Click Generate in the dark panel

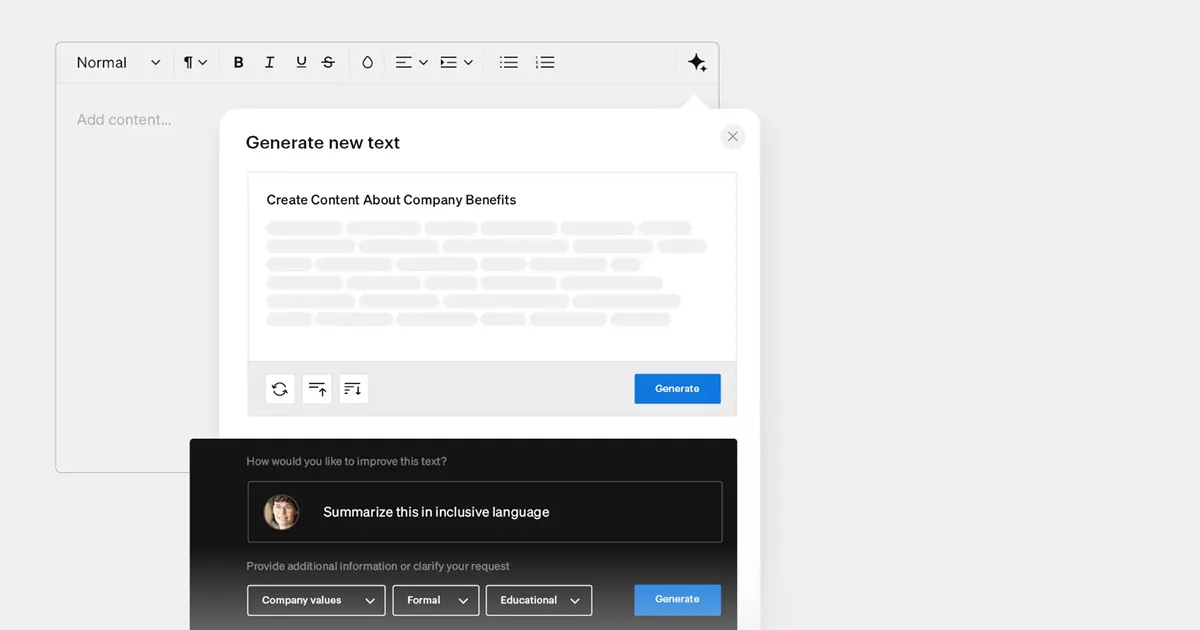(x=677, y=599)
